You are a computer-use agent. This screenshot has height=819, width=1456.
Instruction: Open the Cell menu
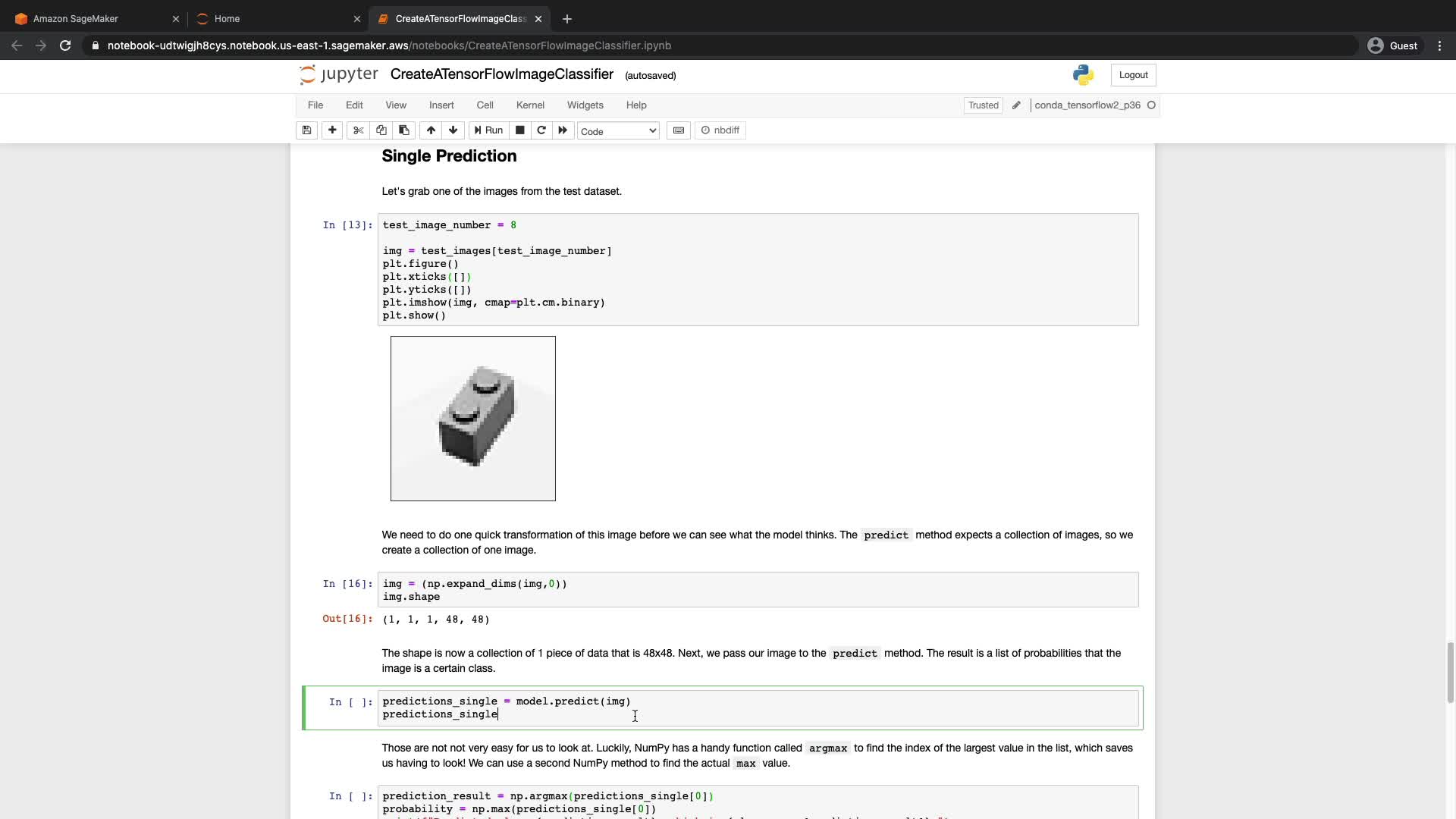click(485, 105)
